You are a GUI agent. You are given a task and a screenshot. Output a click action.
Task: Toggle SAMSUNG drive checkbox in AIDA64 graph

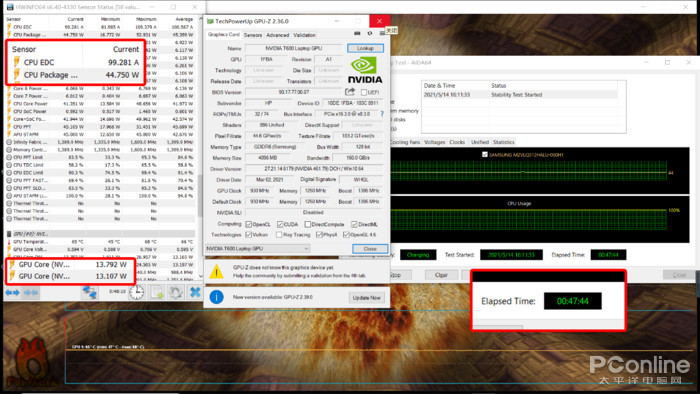485,154
